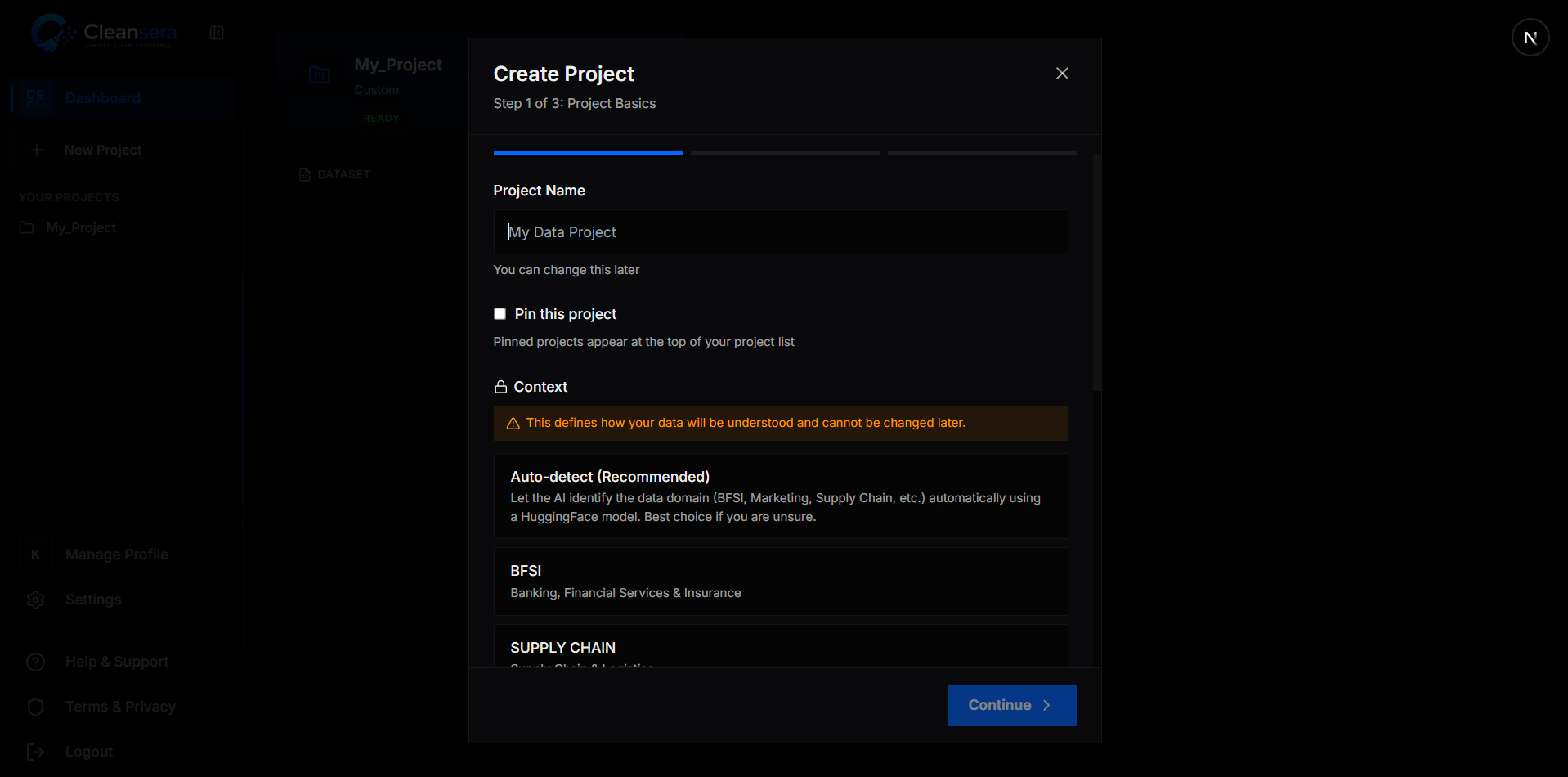The height and width of the screenshot is (777, 1568).
Task: Click the Project Name input field
Action: point(781,232)
